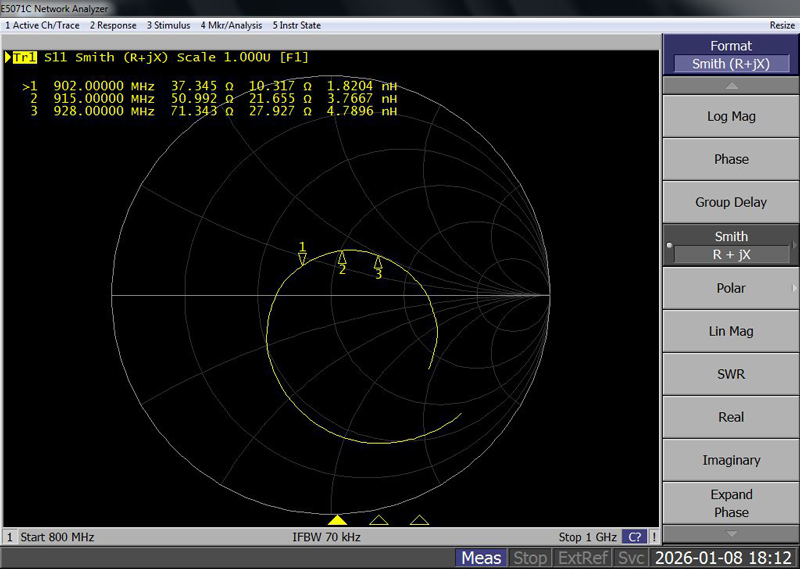Click the Start 800 MHz field
Image resolution: width=800 pixels, height=569 pixels.
pyautogui.click(x=57, y=537)
